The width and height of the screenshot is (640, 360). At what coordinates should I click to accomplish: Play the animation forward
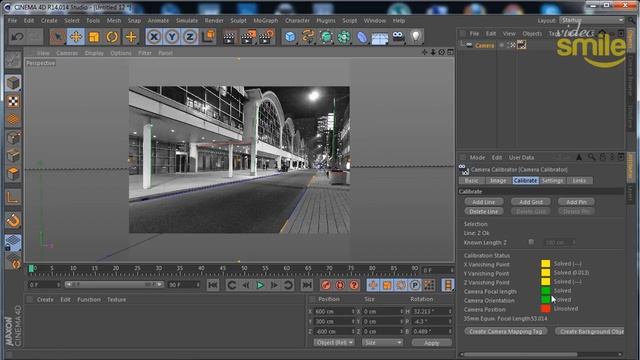click(x=260, y=285)
